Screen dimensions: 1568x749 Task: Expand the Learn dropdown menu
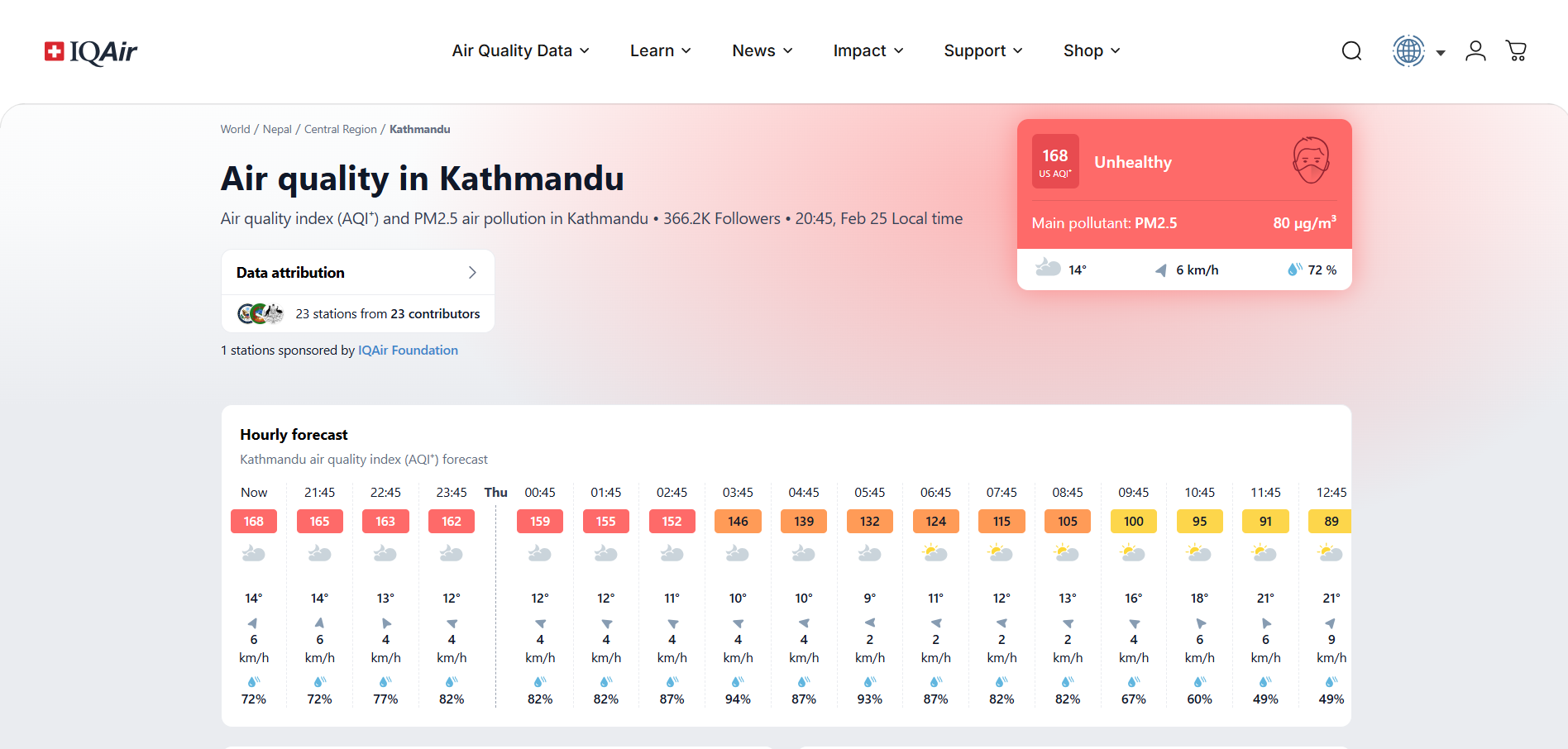pyautogui.click(x=660, y=51)
